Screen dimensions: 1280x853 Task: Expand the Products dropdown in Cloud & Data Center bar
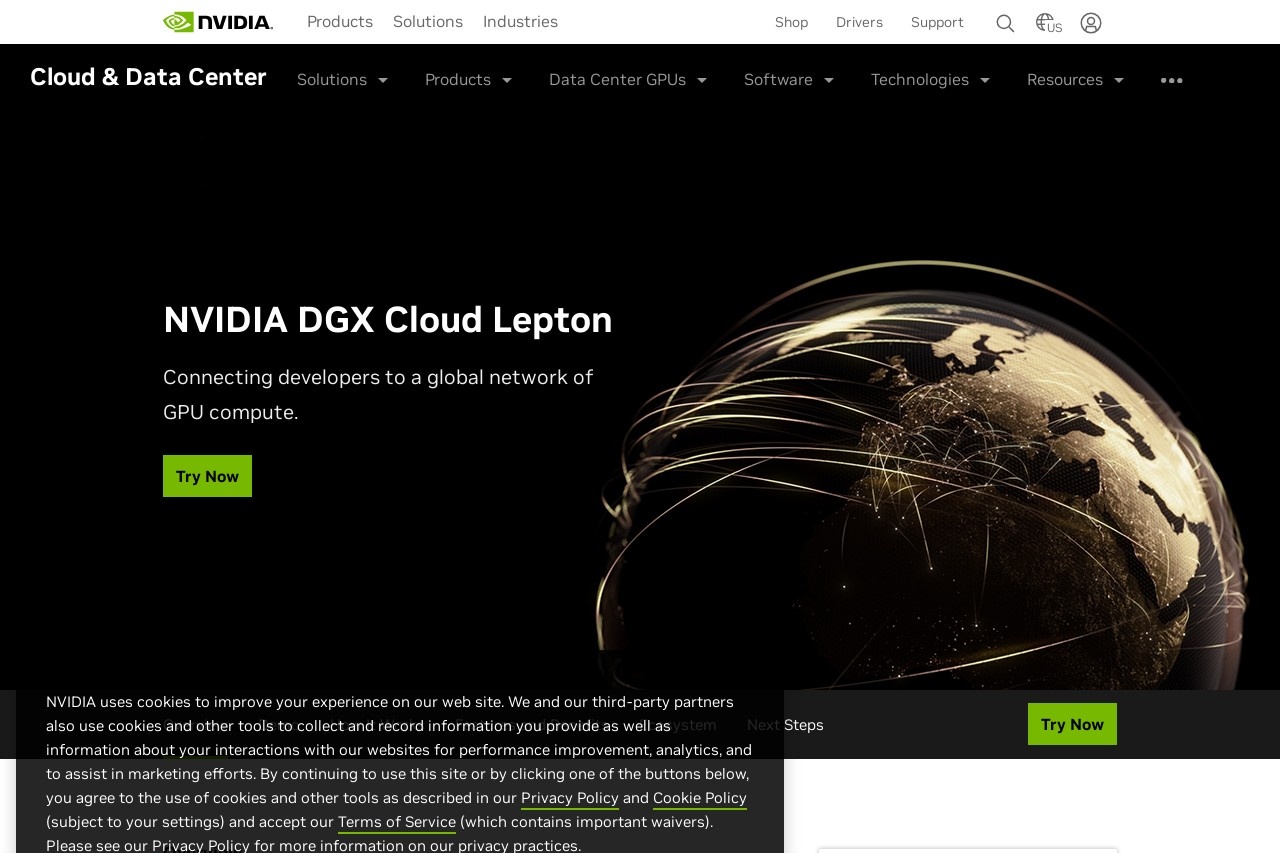coord(468,80)
